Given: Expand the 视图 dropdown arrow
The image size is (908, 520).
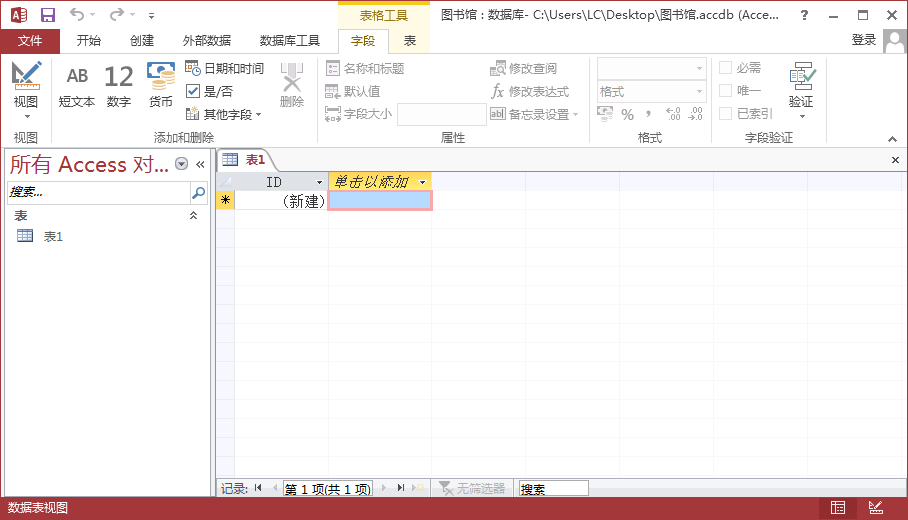Looking at the screenshot, I should (x=27, y=116).
